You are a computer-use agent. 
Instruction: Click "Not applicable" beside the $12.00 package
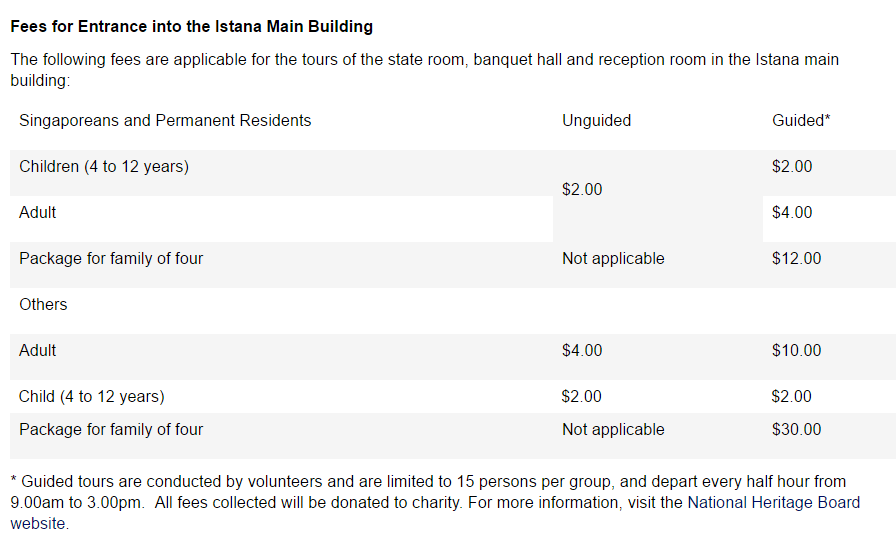tap(613, 258)
